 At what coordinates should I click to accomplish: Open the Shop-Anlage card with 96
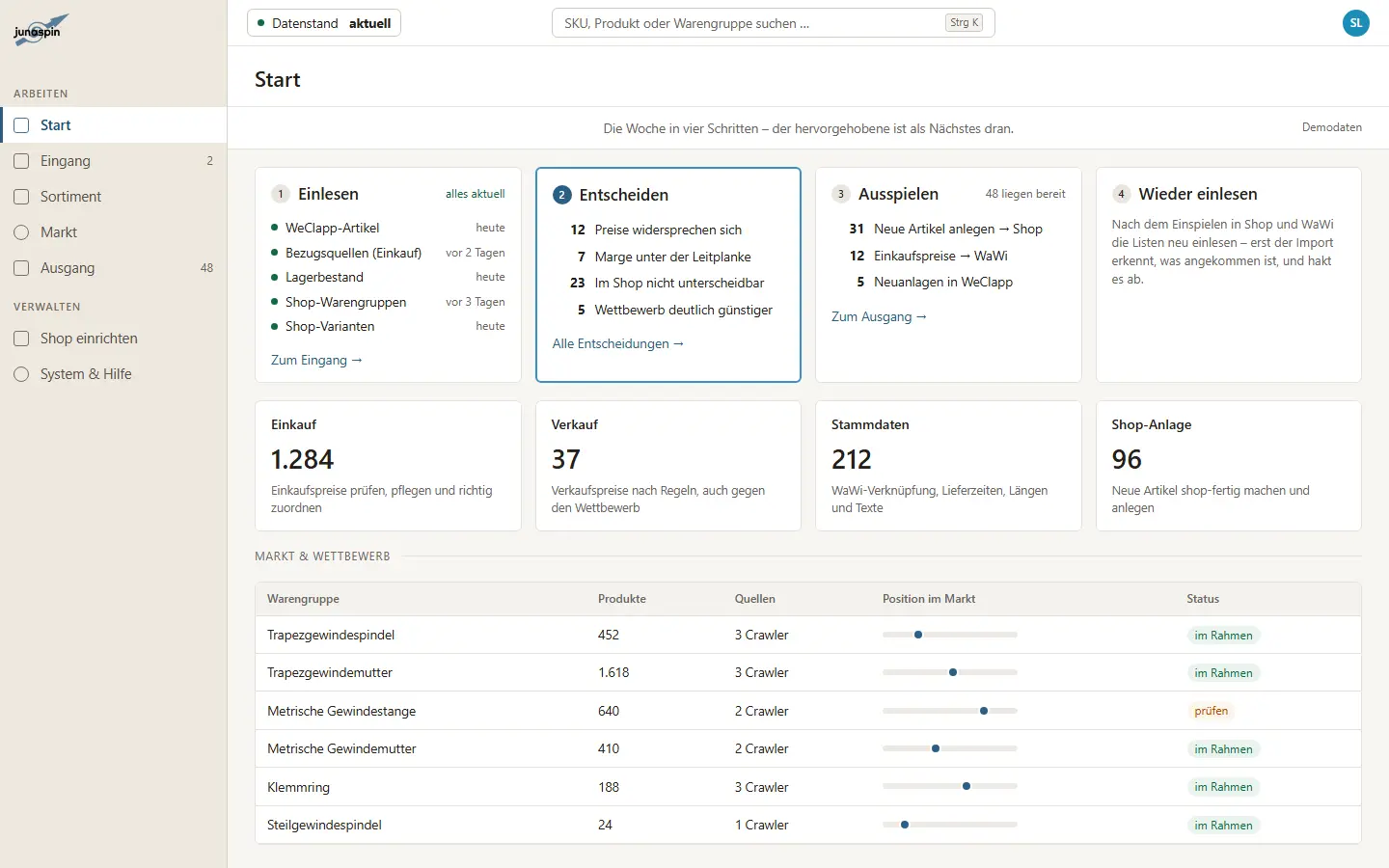pos(1229,466)
